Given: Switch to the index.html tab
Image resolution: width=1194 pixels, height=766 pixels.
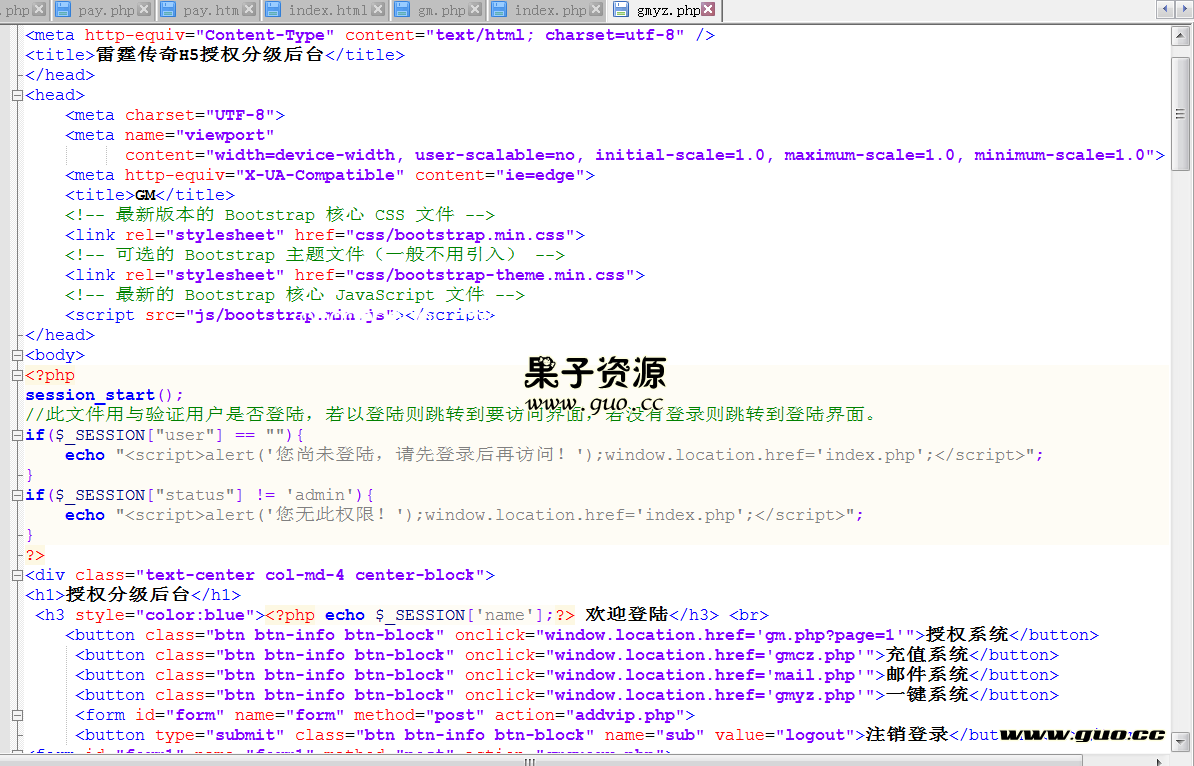Looking at the screenshot, I should tap(327, 10).
